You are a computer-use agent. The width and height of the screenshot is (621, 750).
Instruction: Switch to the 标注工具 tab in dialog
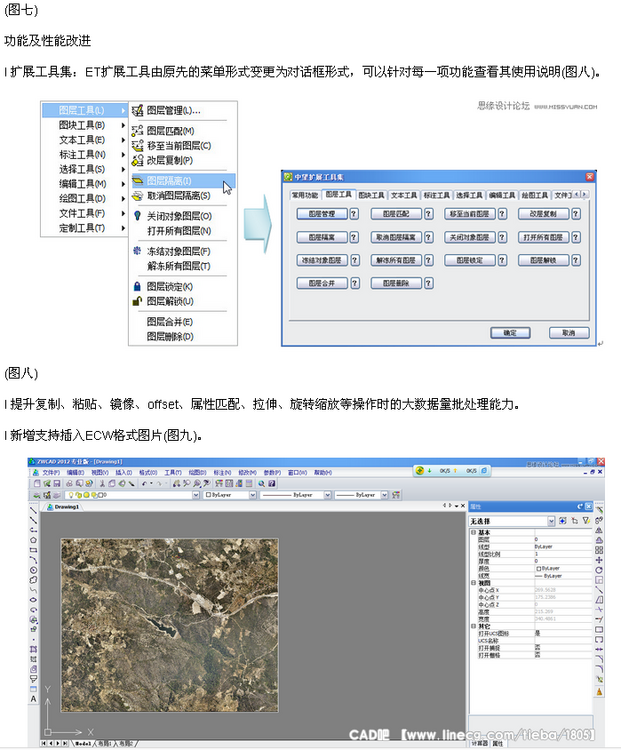tap(436, 195)
